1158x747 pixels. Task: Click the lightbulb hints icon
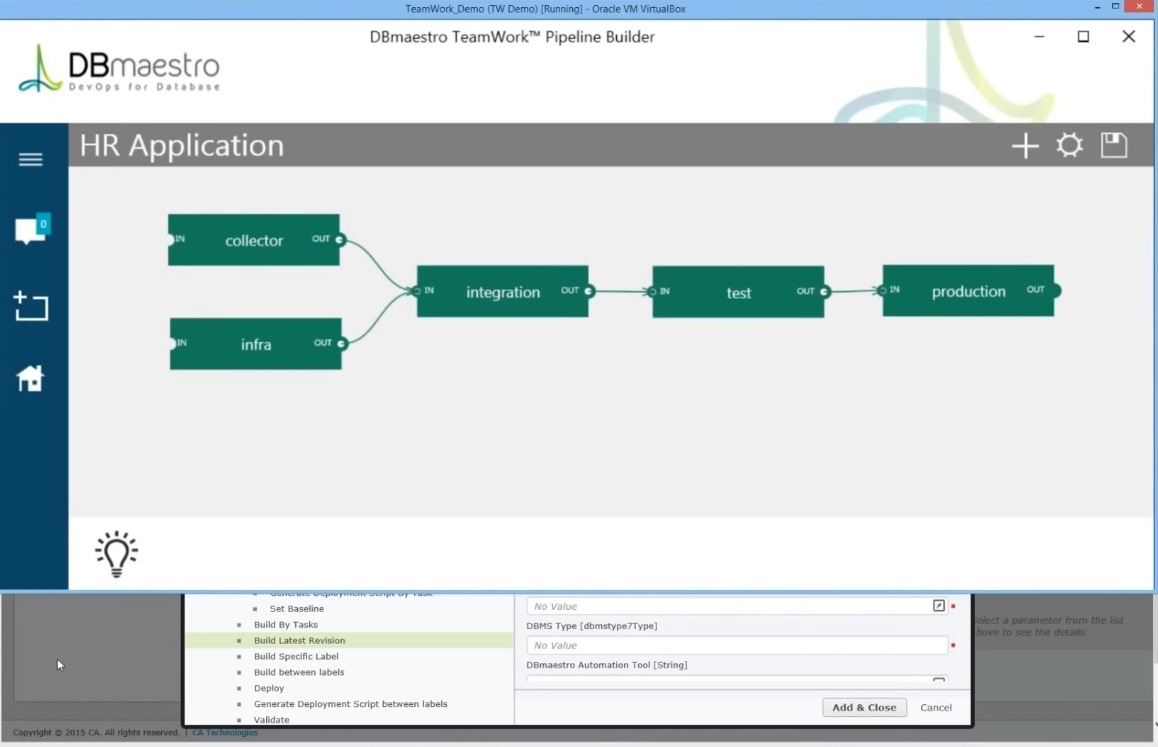coord(116,553)
